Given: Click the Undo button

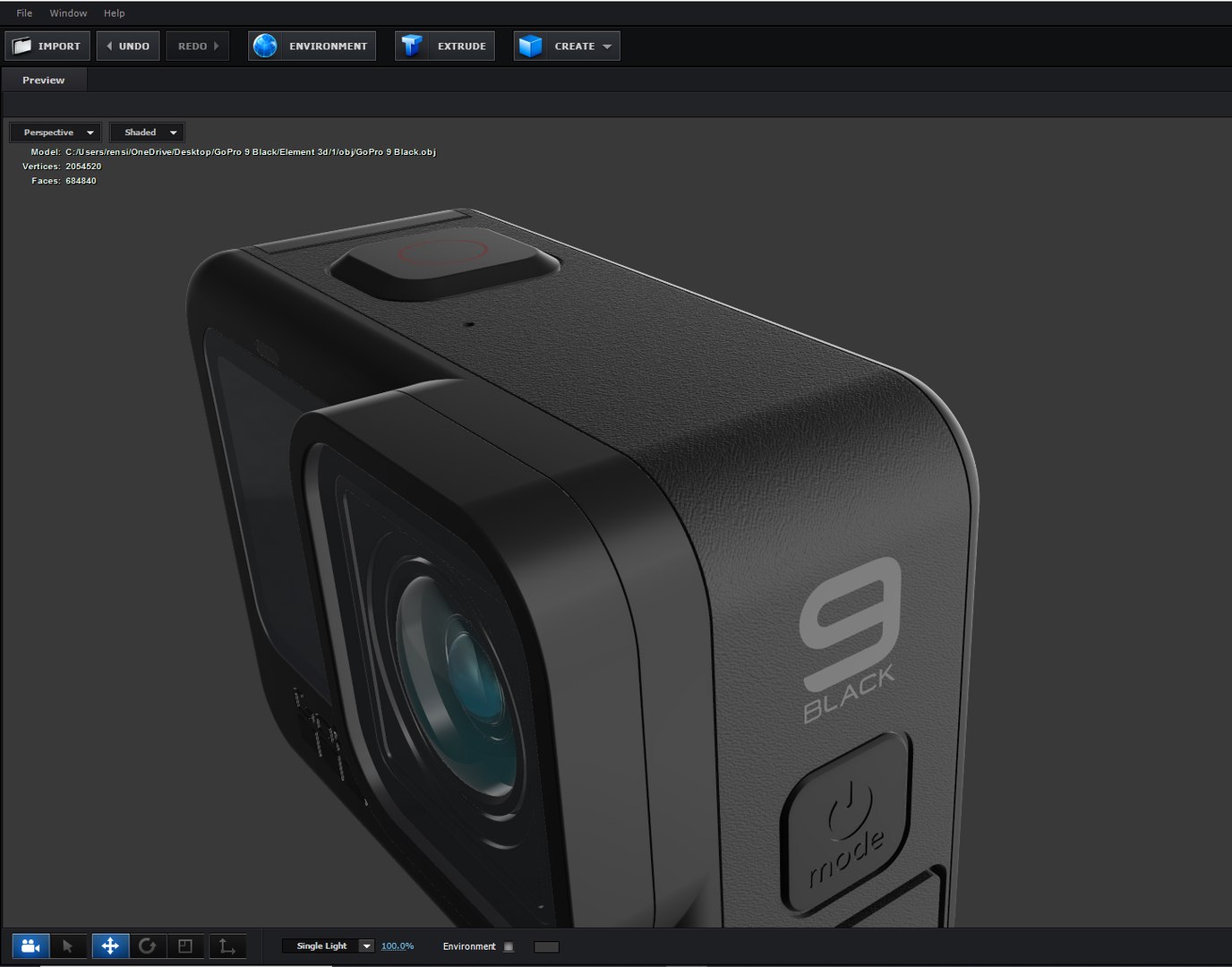Looking at the screenshot, I should tap(128, 46).
